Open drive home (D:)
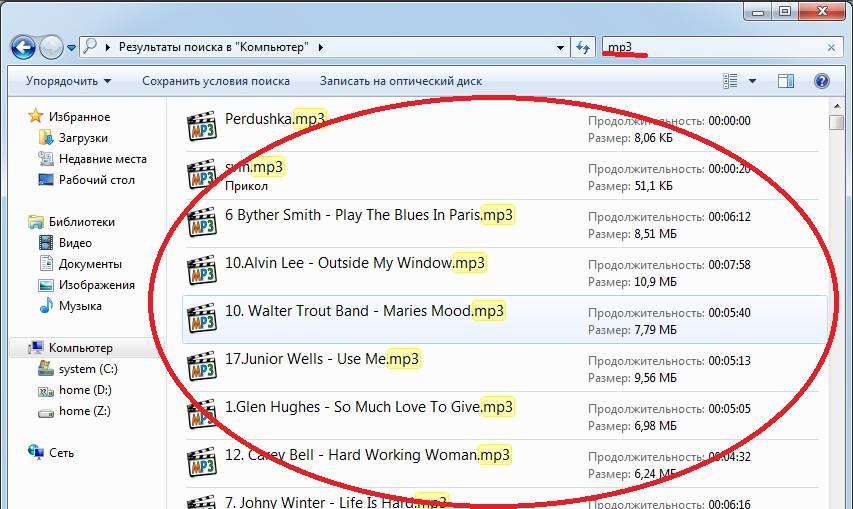The image size is (853, 509). (85, 390)
